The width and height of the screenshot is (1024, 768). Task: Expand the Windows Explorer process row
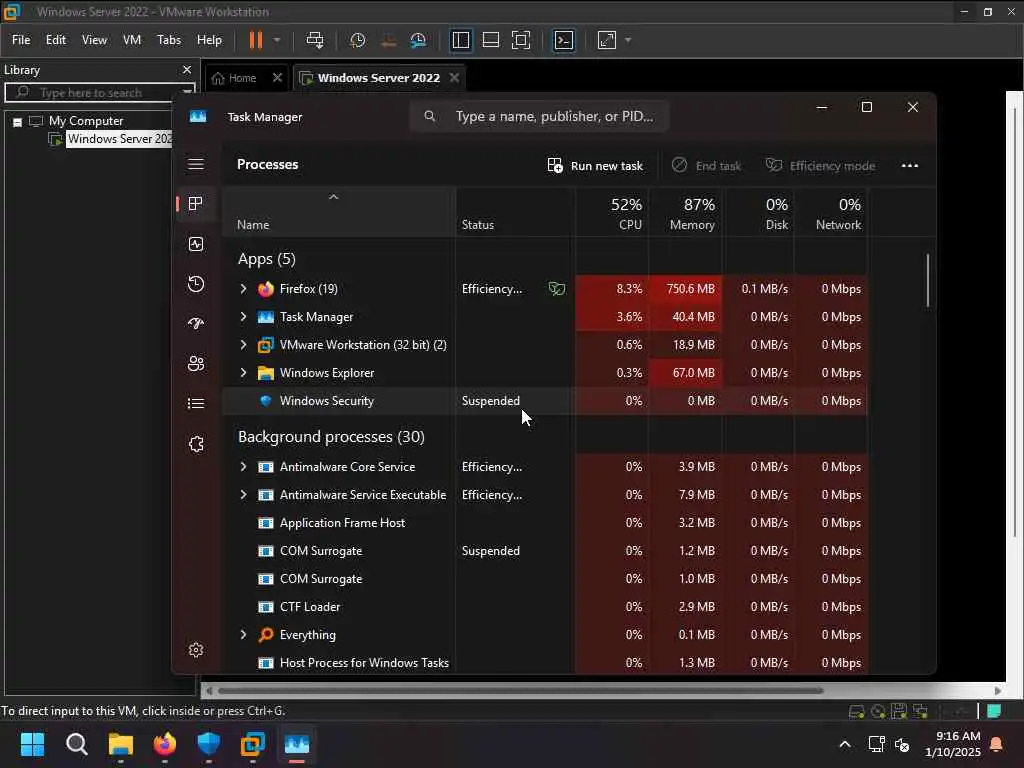pos(243,373)
